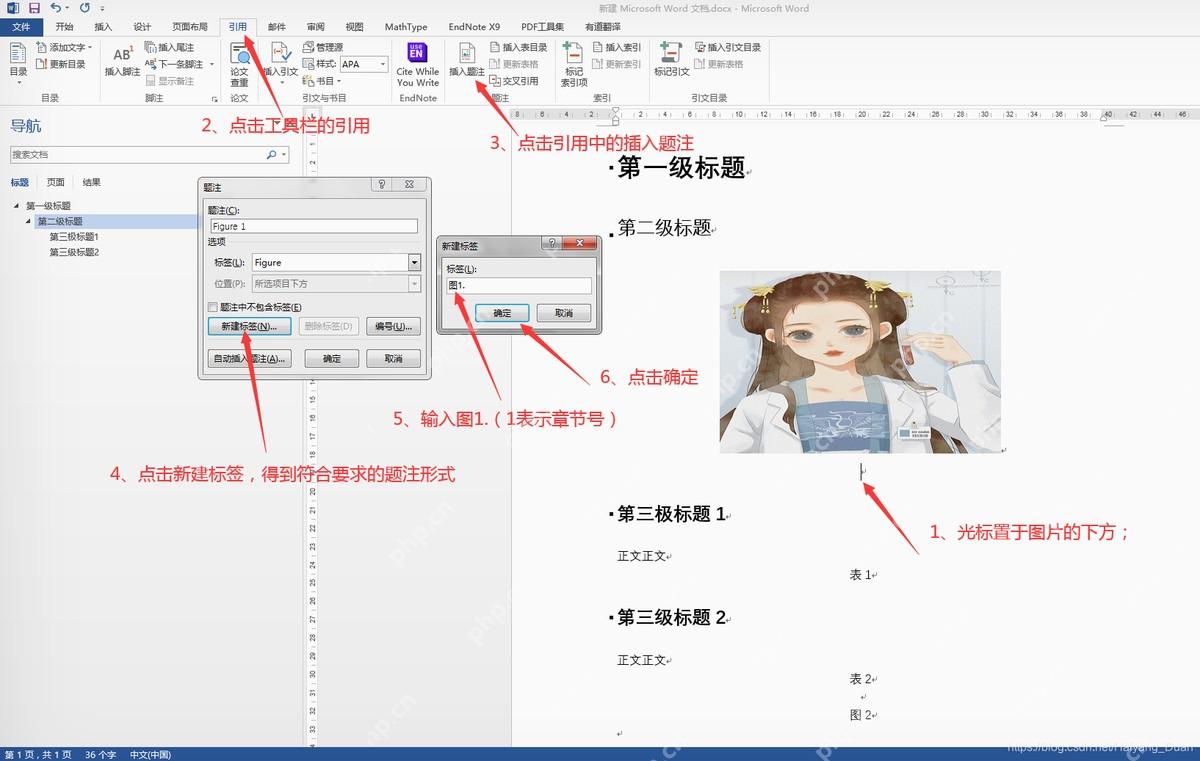Screen dimensions: 1200x761
Task: Open the 脚注 group dialog launcher
Action: [214, 99]
